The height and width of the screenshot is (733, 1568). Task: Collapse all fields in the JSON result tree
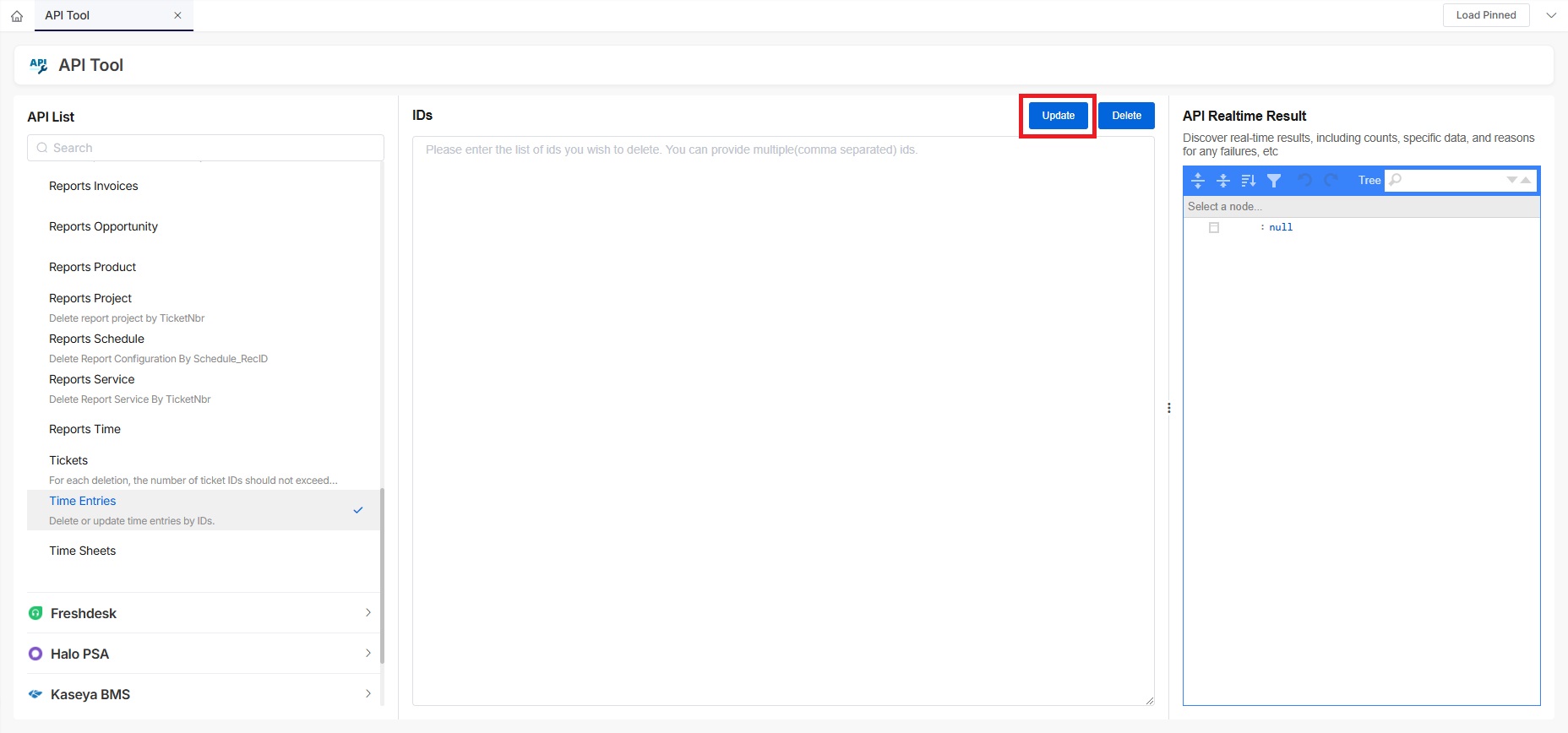click(1222, 181)
